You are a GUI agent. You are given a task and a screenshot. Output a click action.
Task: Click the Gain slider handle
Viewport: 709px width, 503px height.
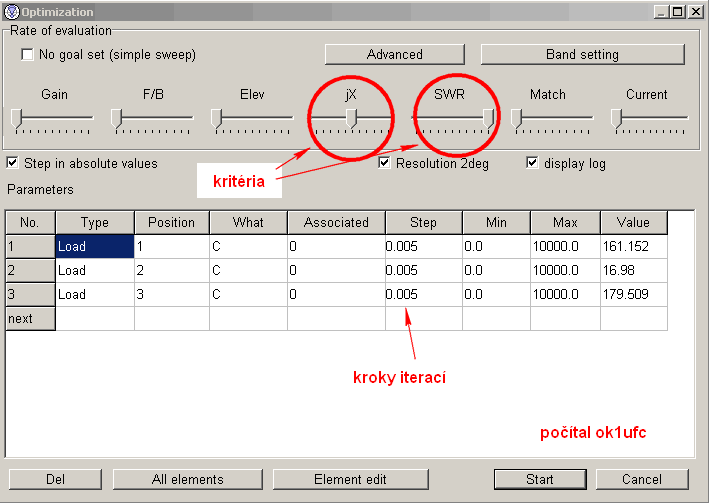pyautogui.click(x=16, y=118)
